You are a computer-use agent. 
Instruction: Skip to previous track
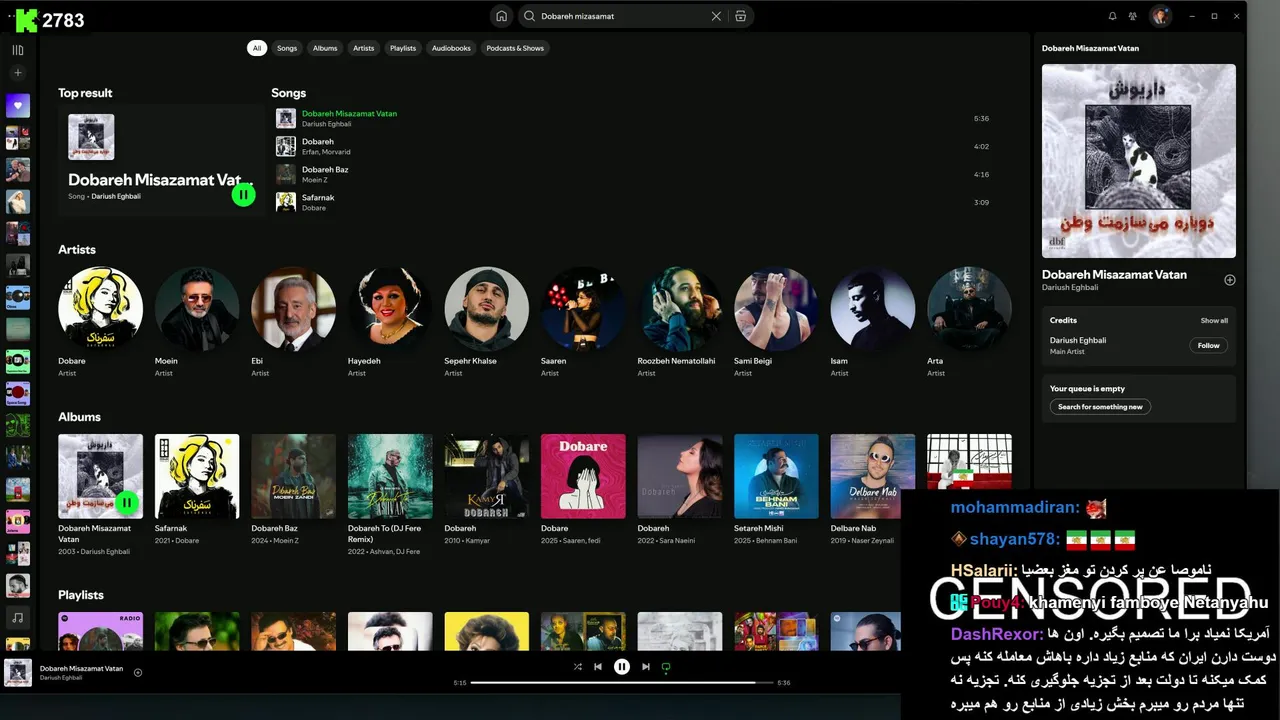598,667
